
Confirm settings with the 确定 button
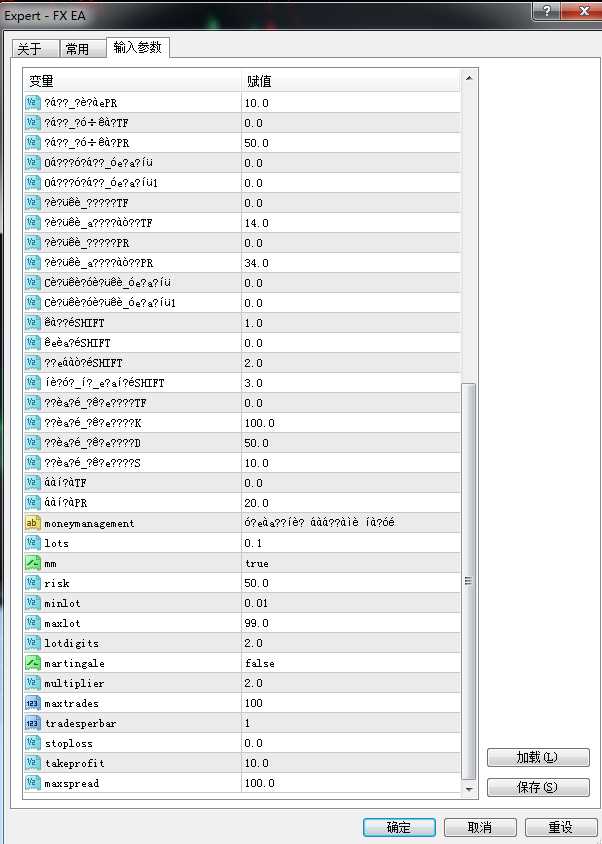pyautogui.click(x=398, y=827)
